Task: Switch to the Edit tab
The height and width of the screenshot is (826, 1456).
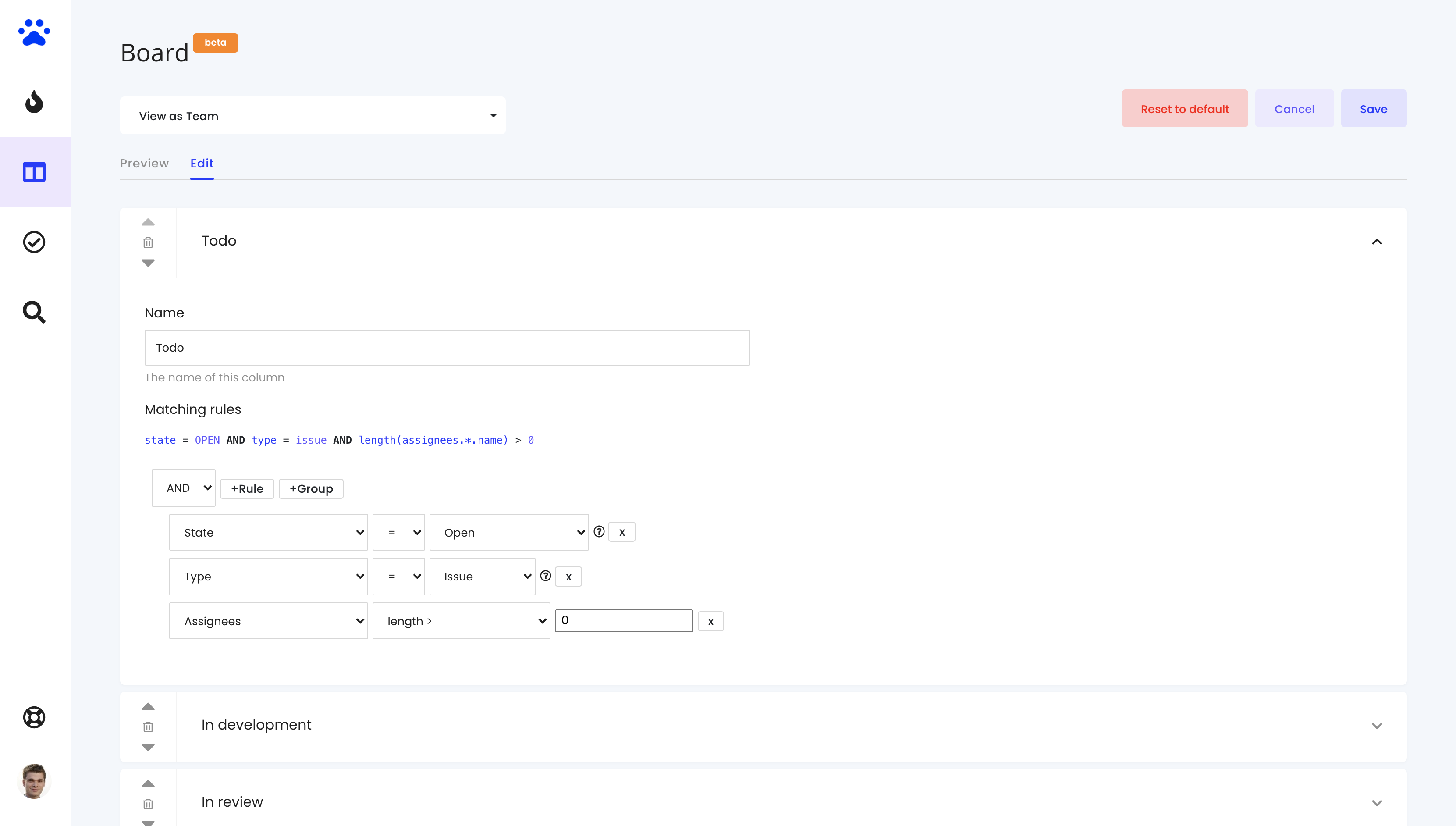Action: (202, 164)
